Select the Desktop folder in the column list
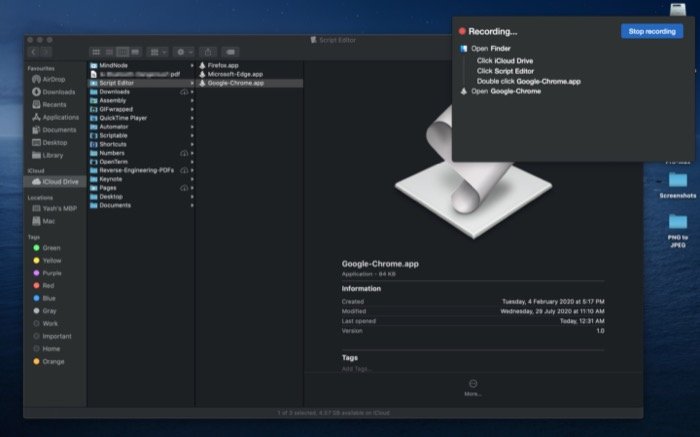700x437 pixels. [142, 196]
